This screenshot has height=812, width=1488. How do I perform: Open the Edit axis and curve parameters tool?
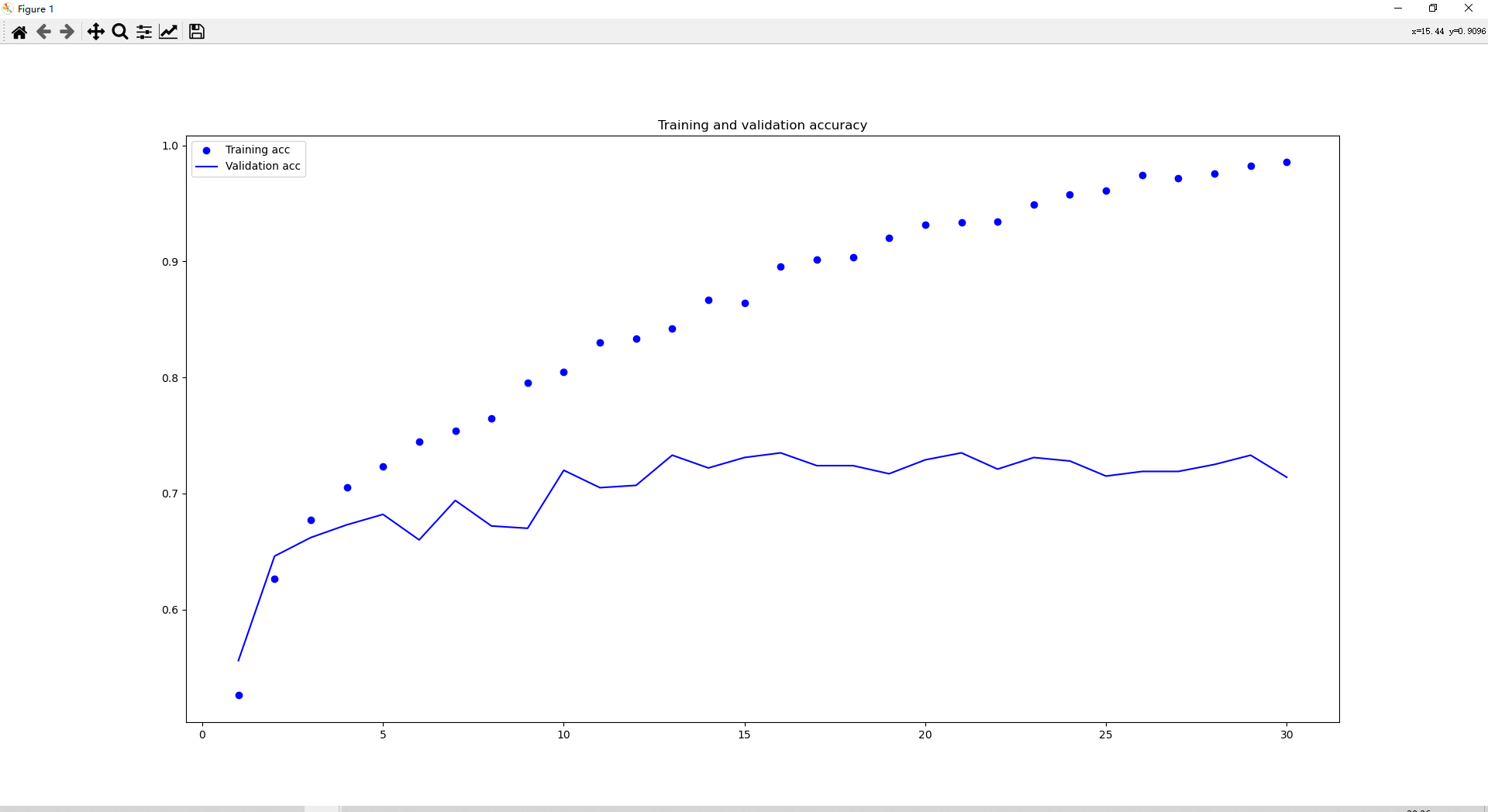(168, 32)
